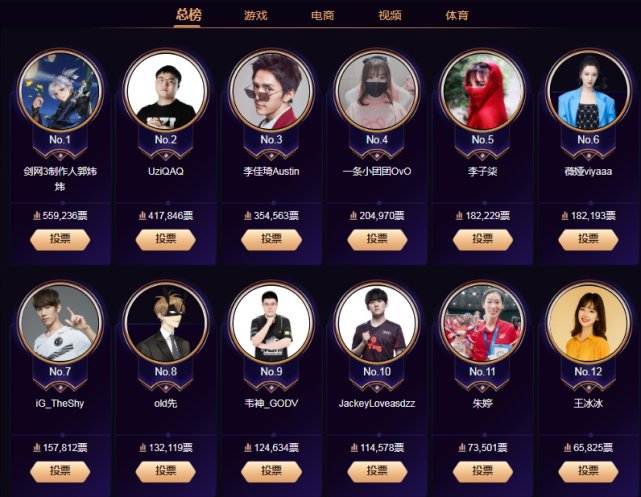The image size is (641, 497).
Task: Vote for UziQAQ with 投票 button
Action: coord(166,240)
